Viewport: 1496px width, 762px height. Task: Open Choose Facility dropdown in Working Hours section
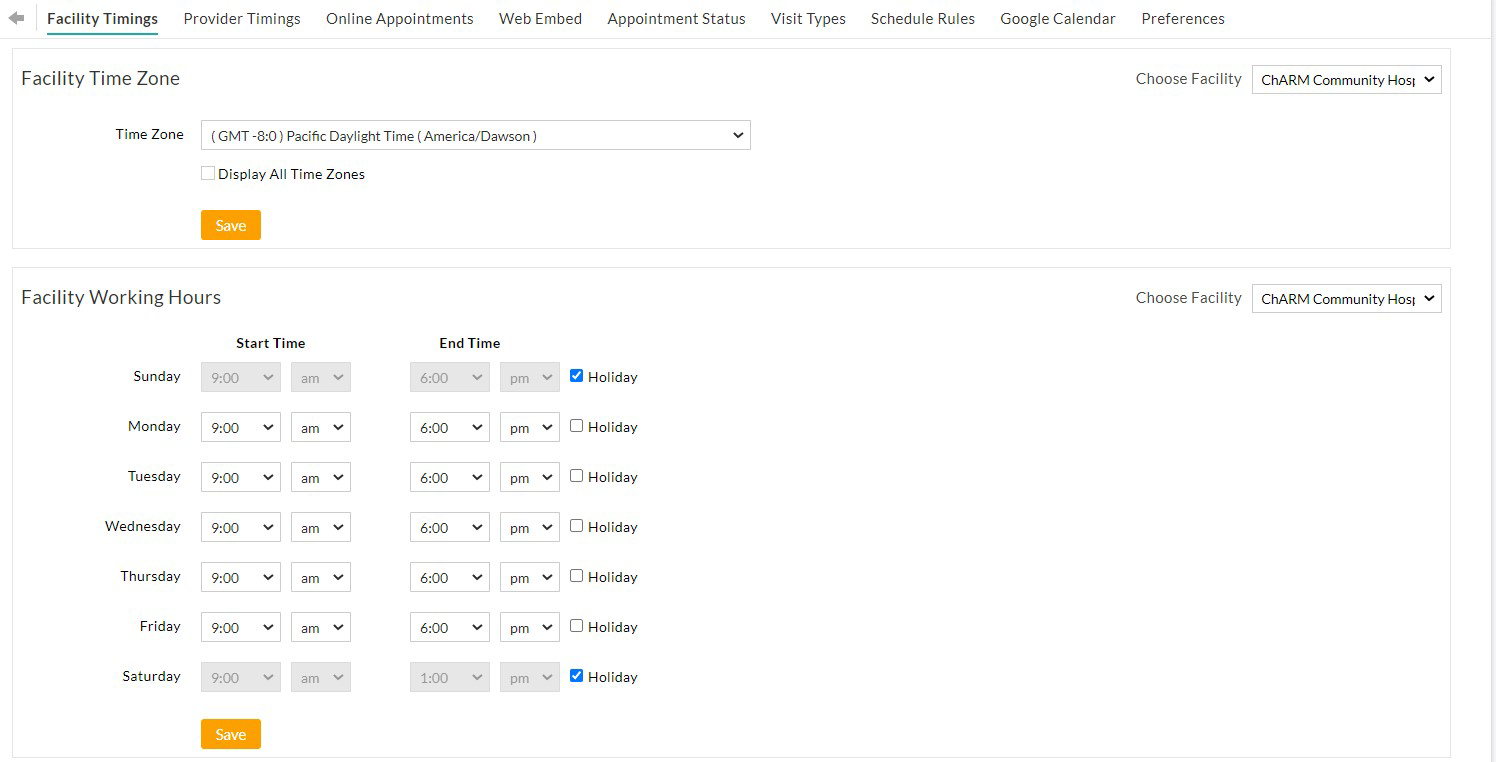pyautogui.click(x=1346, y=299)
